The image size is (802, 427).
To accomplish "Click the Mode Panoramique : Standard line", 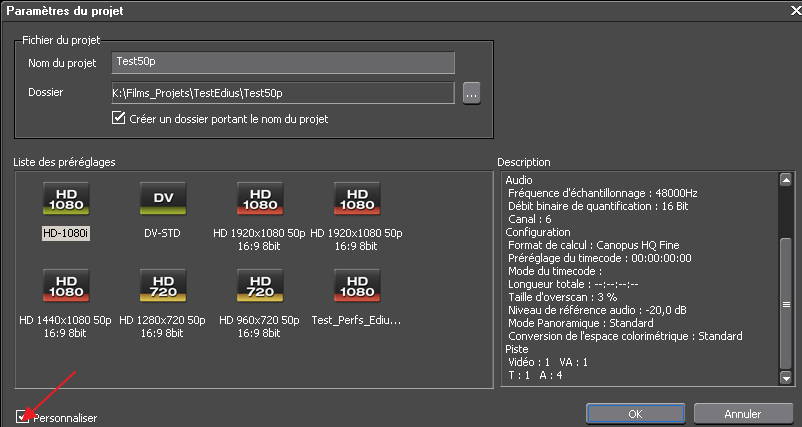I will tap(581, 323).
